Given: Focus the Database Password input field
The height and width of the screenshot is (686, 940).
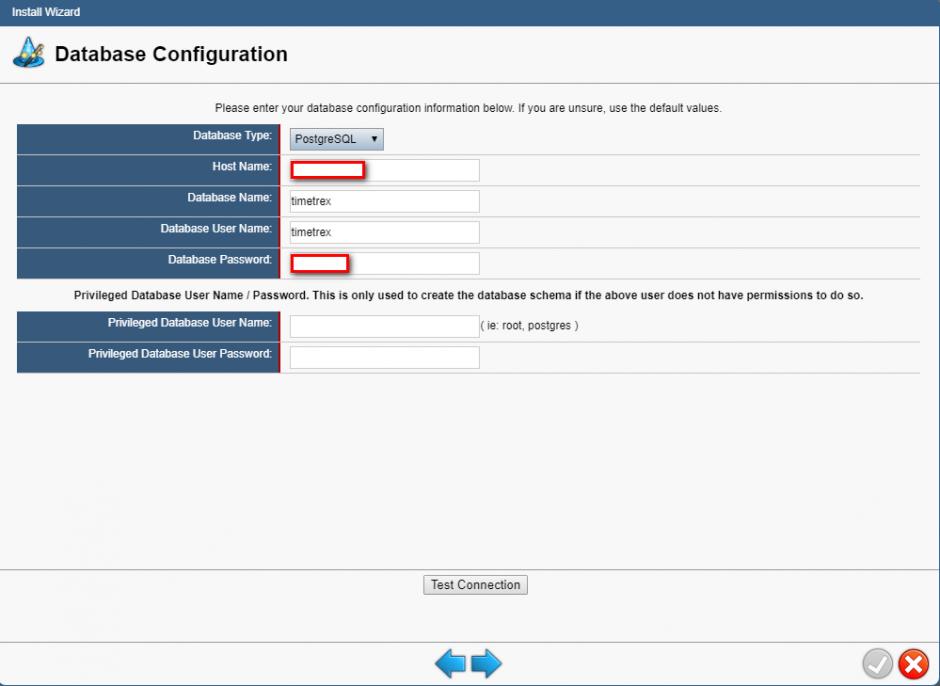Looking at the screenshot, I should (385, 264).
